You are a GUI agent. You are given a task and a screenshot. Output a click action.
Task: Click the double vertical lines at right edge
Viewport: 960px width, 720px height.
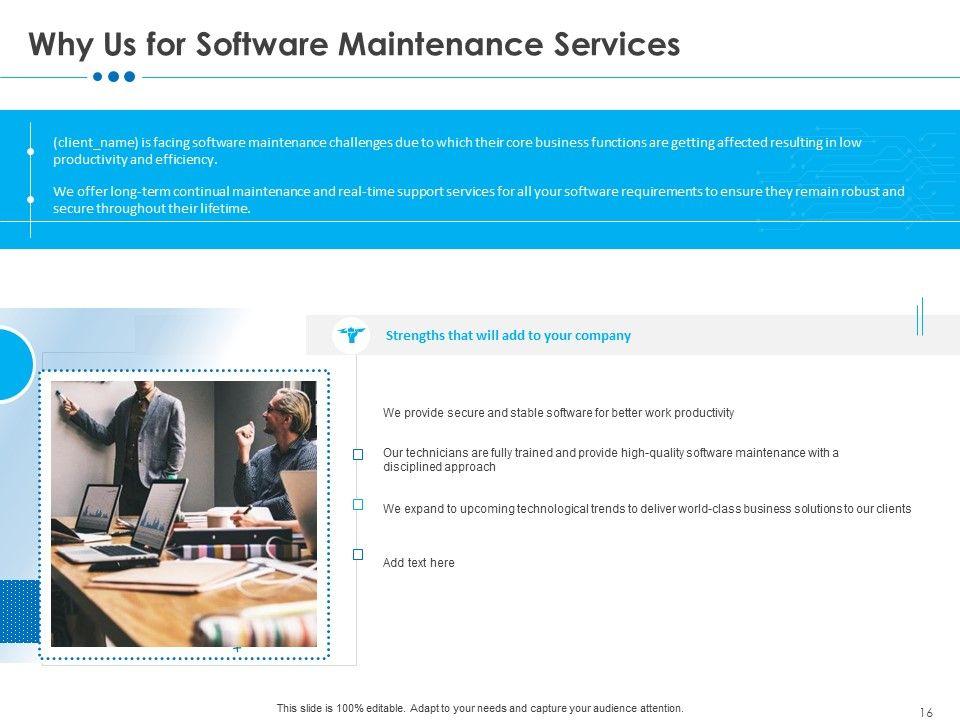point(920,316)
